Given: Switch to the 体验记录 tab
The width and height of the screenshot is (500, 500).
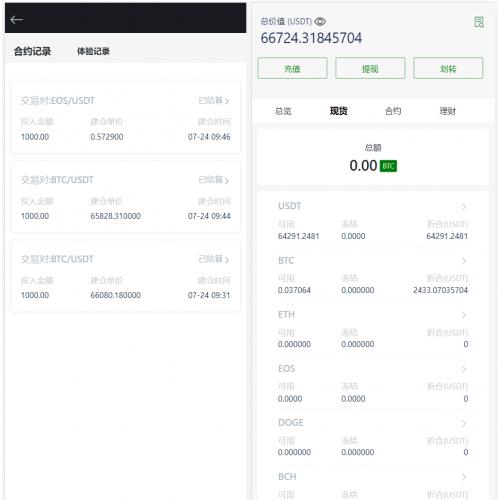Looking at the screenshot, I should [93, 51].
